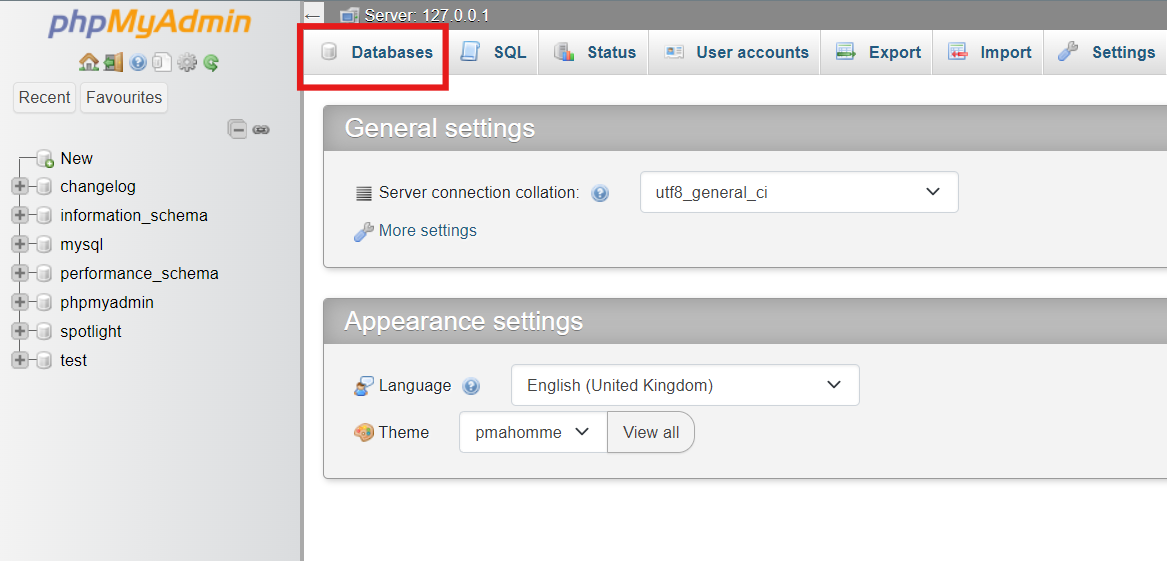Select the mysql database name
1167x561 pixels.
click(x=82, y=245)
